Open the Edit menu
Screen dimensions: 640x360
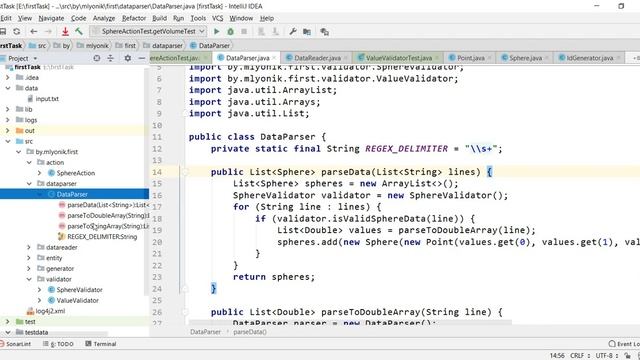[x=6, y=18]
